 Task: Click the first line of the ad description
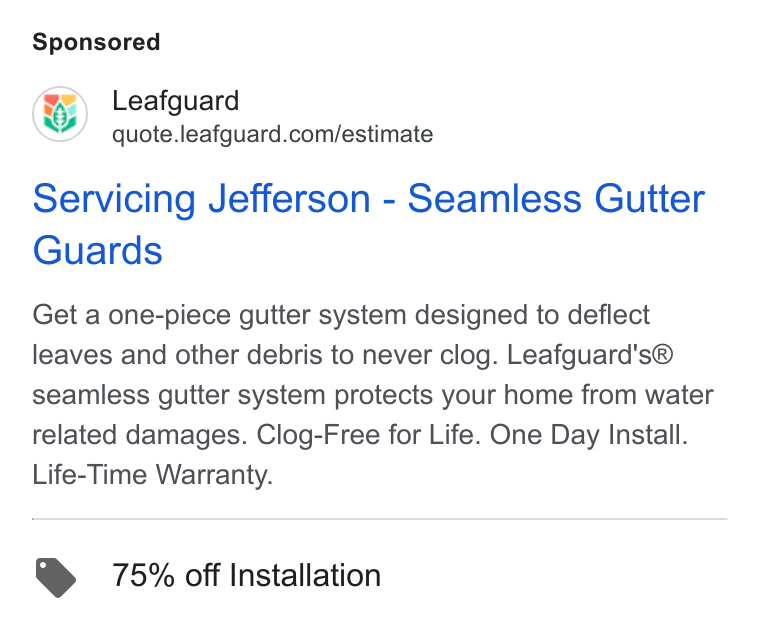tap(341, 316)
